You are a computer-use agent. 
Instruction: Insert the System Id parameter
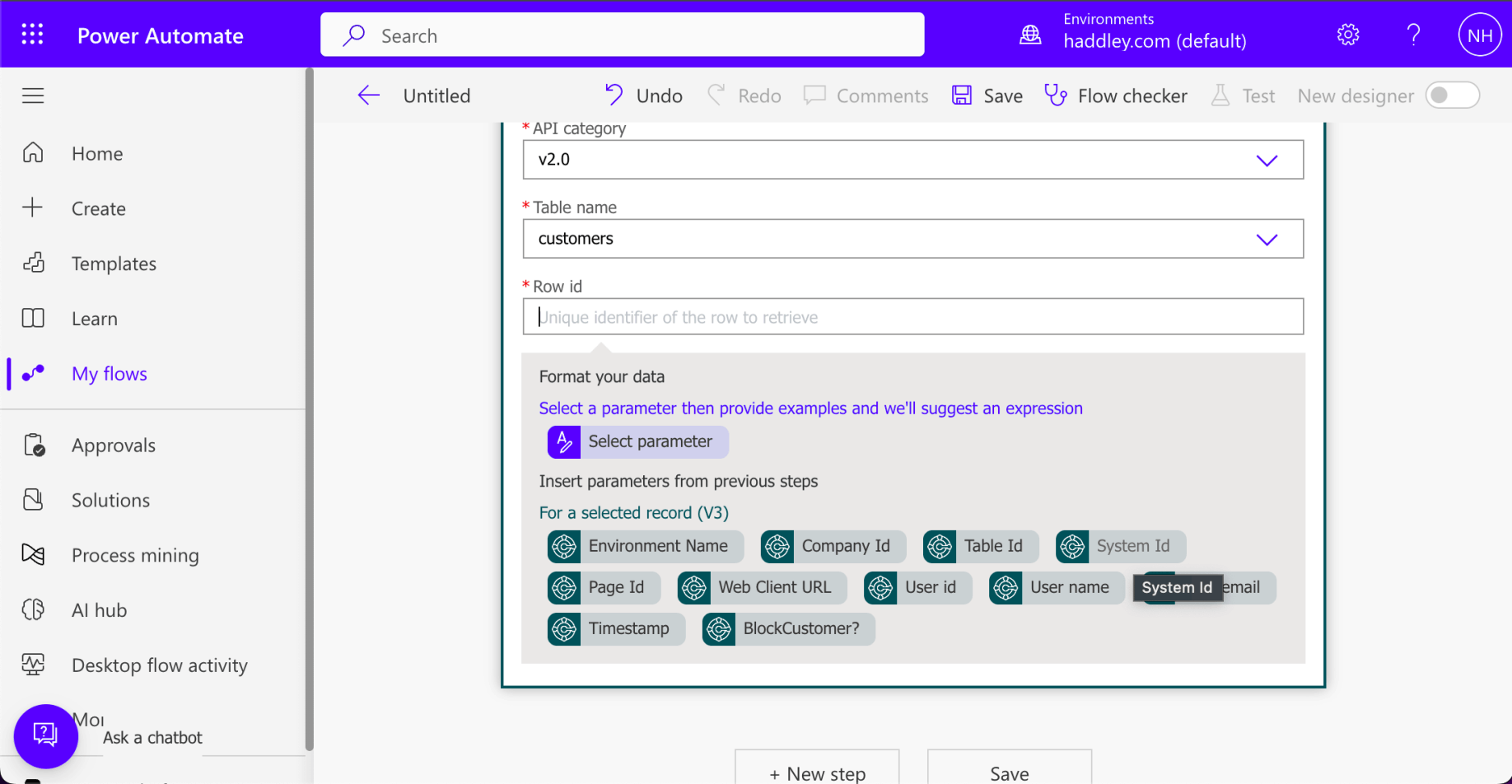coord(1120,546)
